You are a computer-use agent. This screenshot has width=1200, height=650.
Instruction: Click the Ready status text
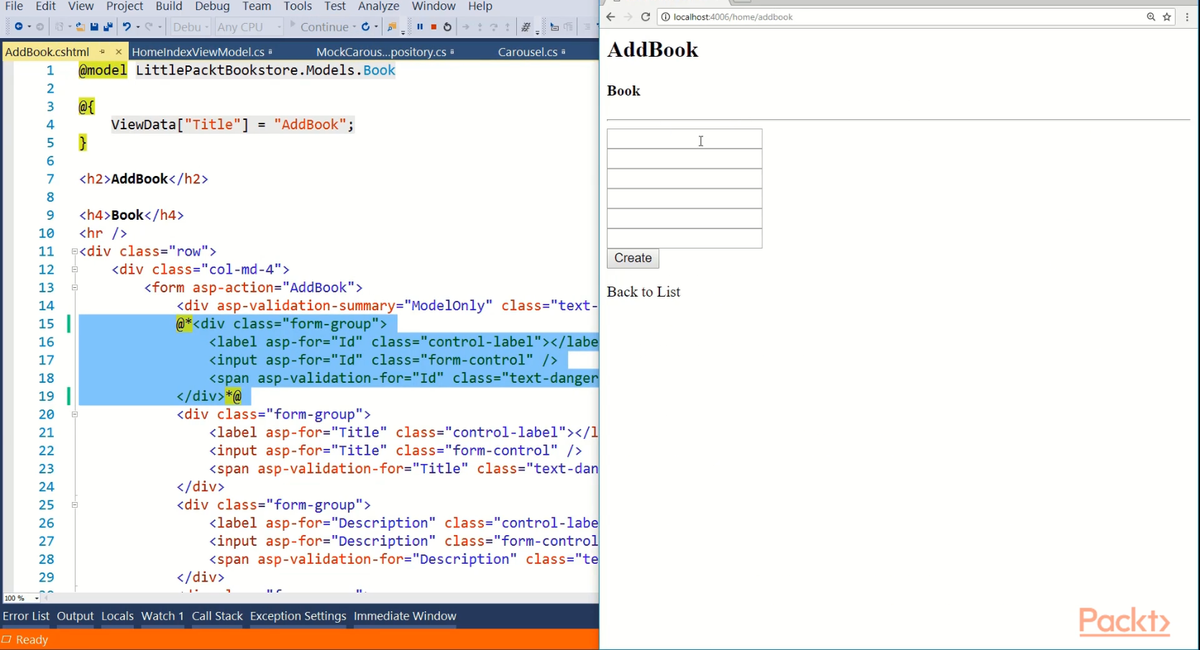tap(32, 640)
